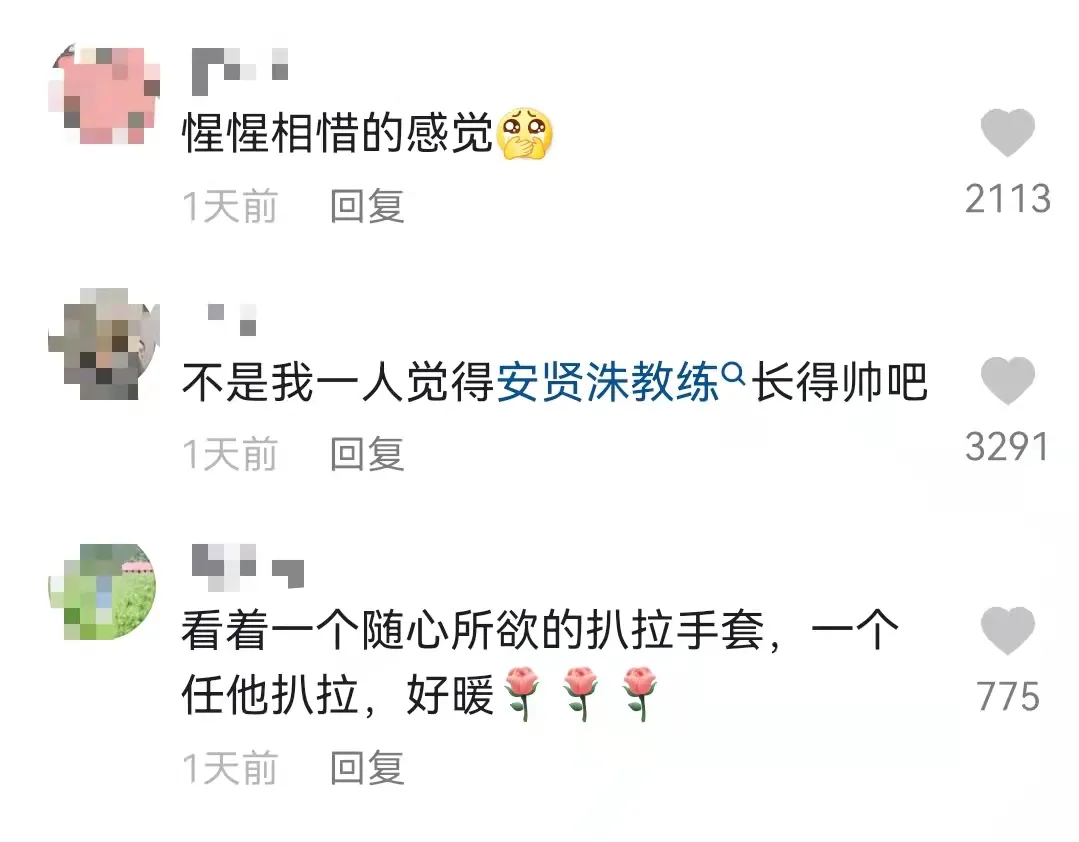
Task: Click the search magnifier beside 安贤洙教练
Action: [734, 374]
